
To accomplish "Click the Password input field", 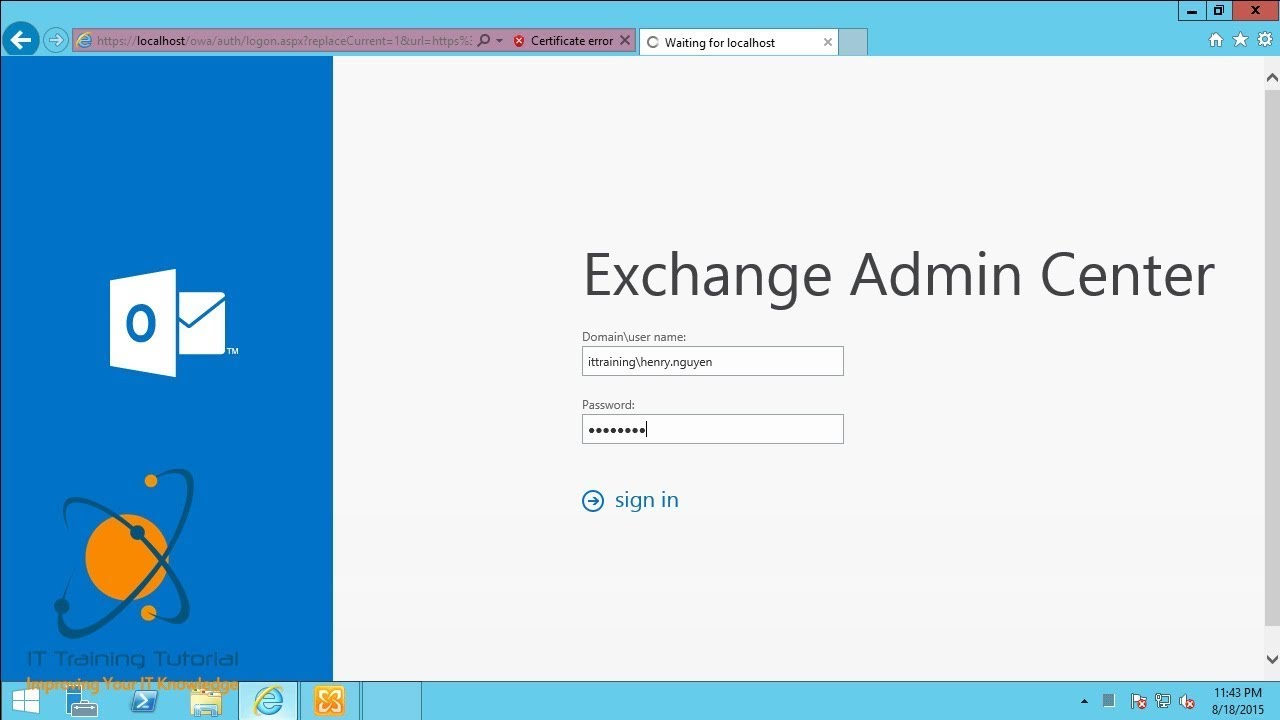I will (713, 429).
